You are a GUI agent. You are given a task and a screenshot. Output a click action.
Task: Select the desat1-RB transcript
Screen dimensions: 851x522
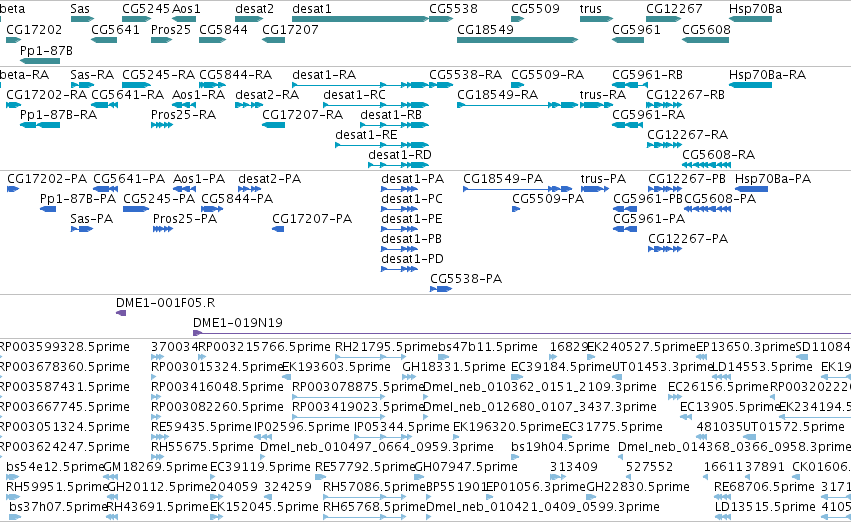click(x=395, y=125)
